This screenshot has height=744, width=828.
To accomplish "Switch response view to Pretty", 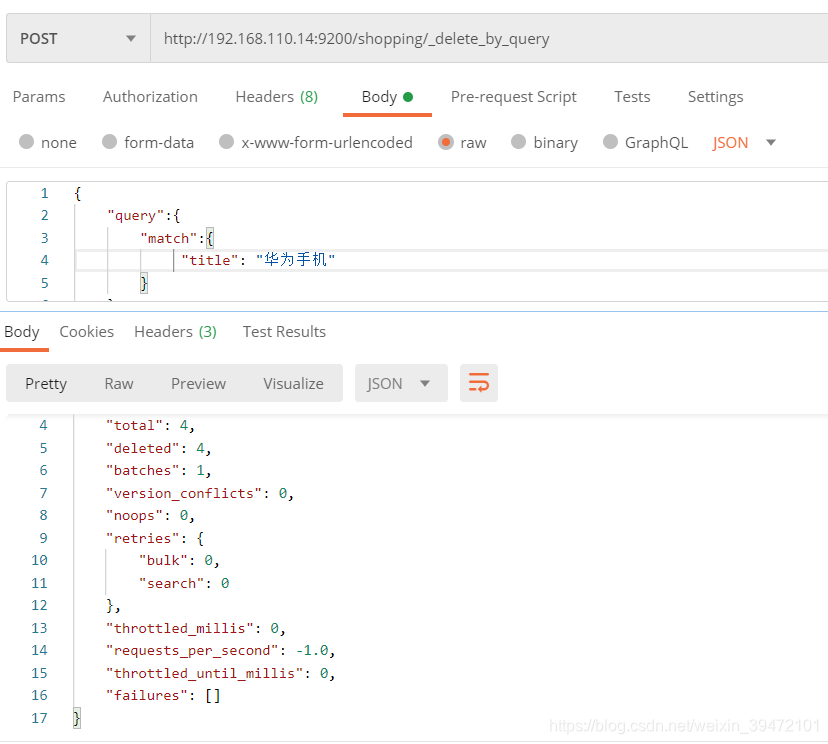I will (46, 383).
